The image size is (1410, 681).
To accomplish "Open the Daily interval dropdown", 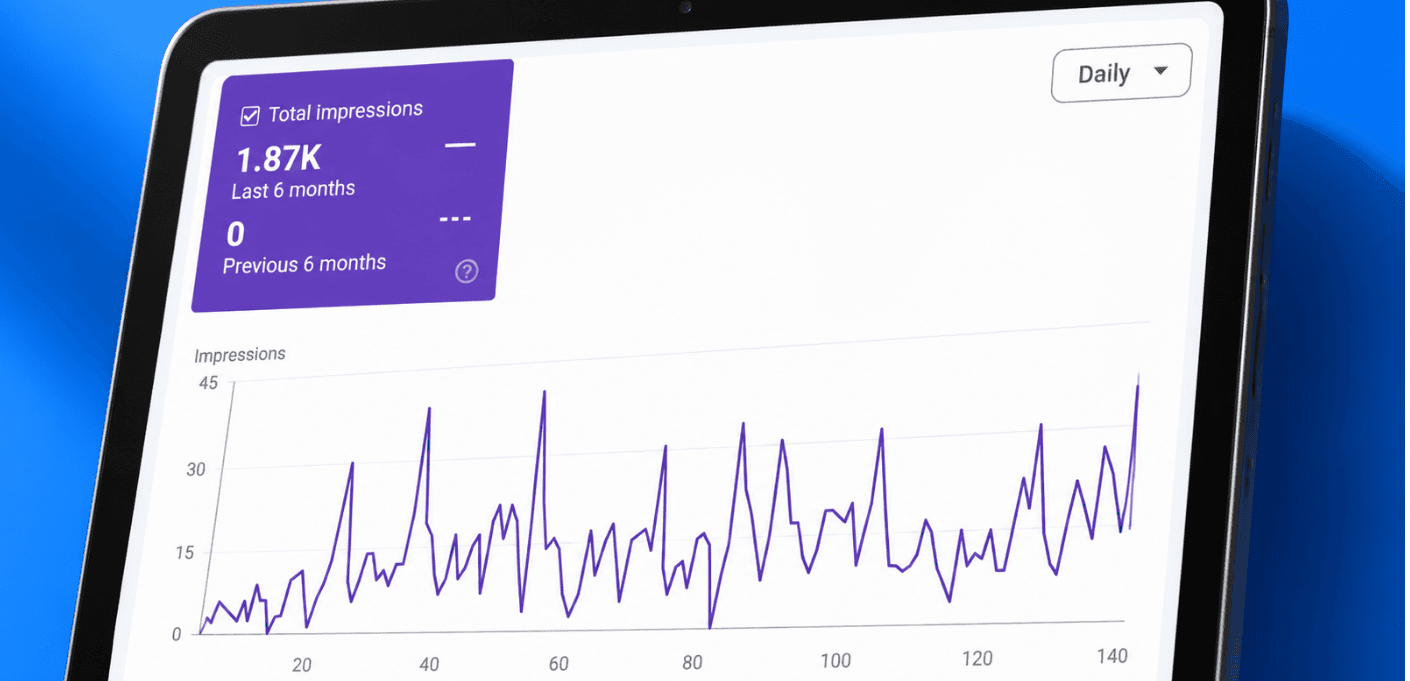I will point(1121,73).
